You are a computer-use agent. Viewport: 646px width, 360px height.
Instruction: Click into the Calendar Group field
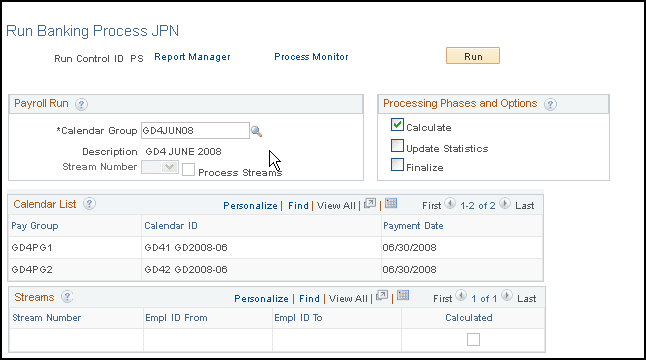pyautogui.click(x=195, y=131)
